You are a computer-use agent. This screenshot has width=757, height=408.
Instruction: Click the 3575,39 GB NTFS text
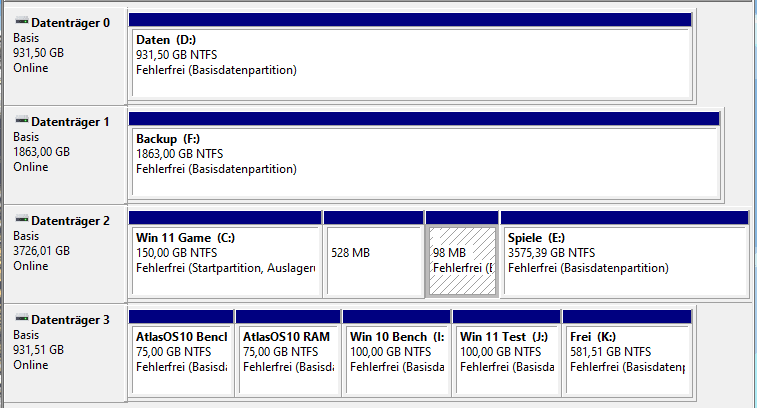(551, 253)
